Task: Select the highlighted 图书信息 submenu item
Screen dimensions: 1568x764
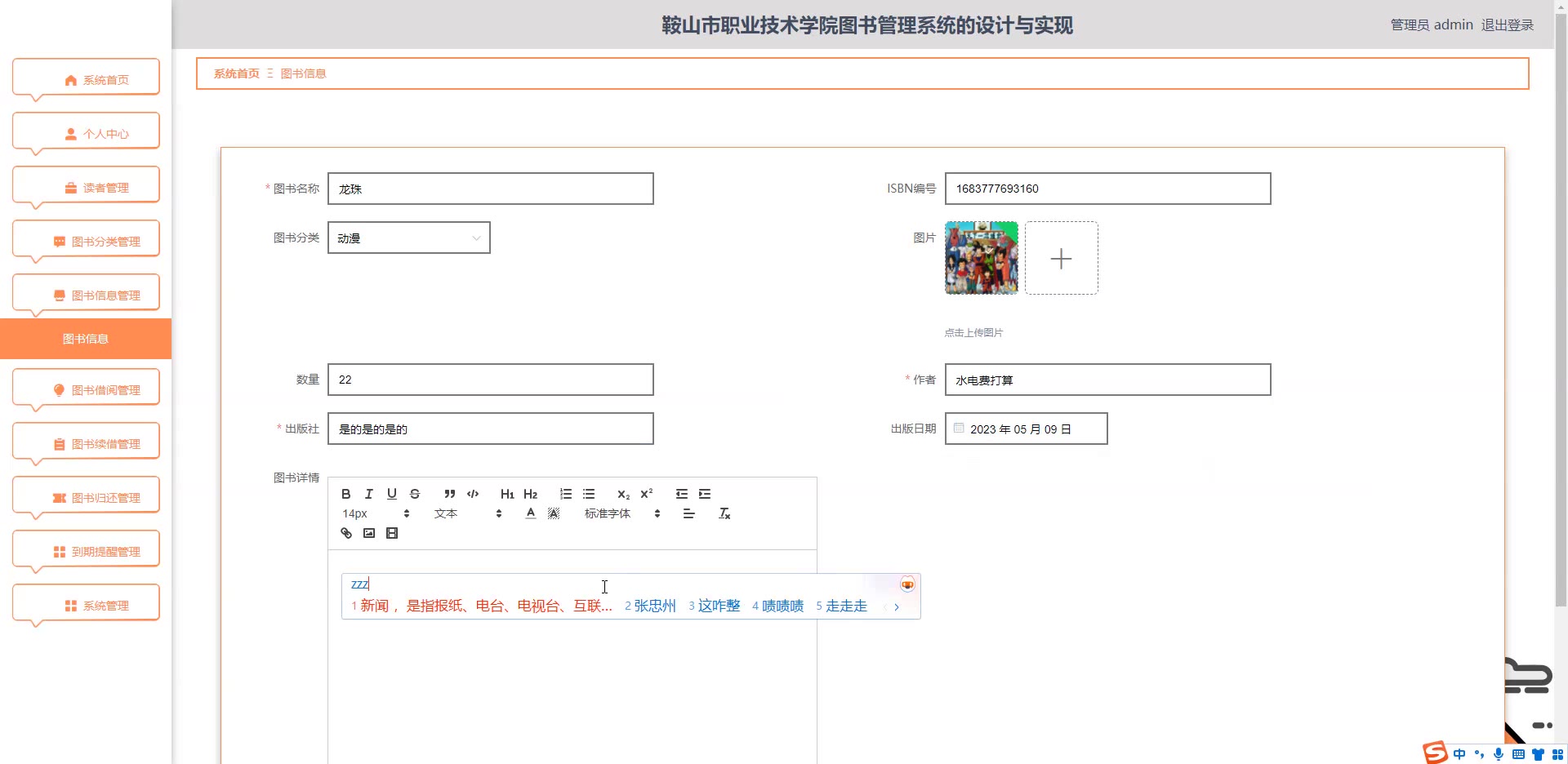Action: pos(86,339)
